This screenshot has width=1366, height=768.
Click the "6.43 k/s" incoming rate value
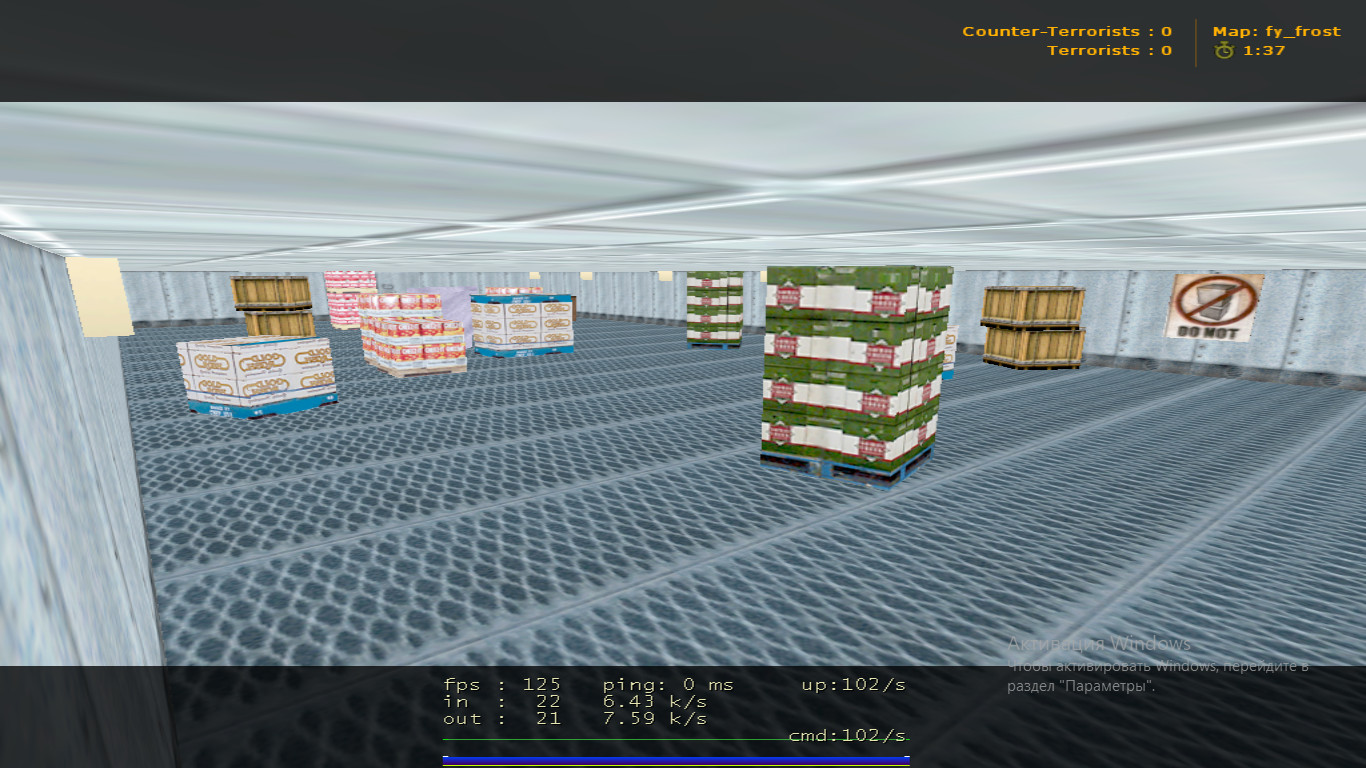[x=655, y=702]
